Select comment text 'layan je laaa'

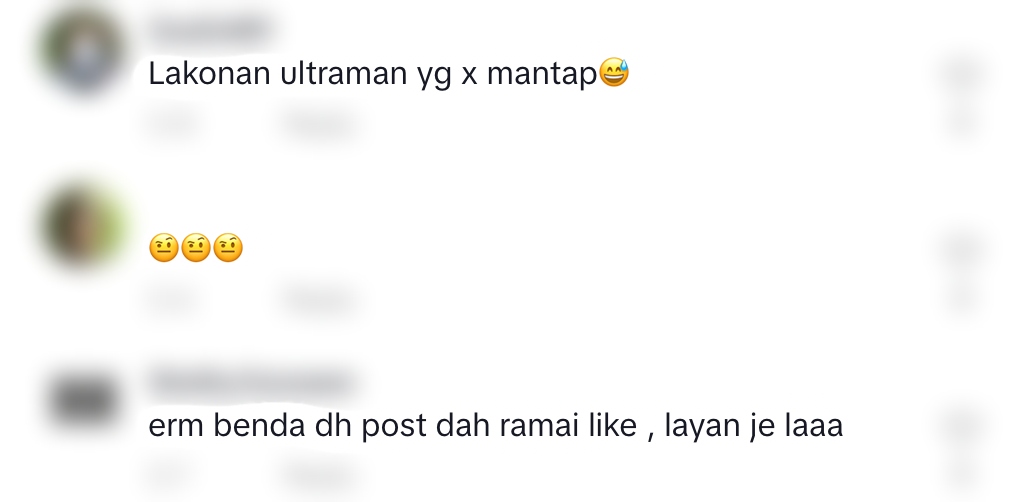[x=754, y=425]
